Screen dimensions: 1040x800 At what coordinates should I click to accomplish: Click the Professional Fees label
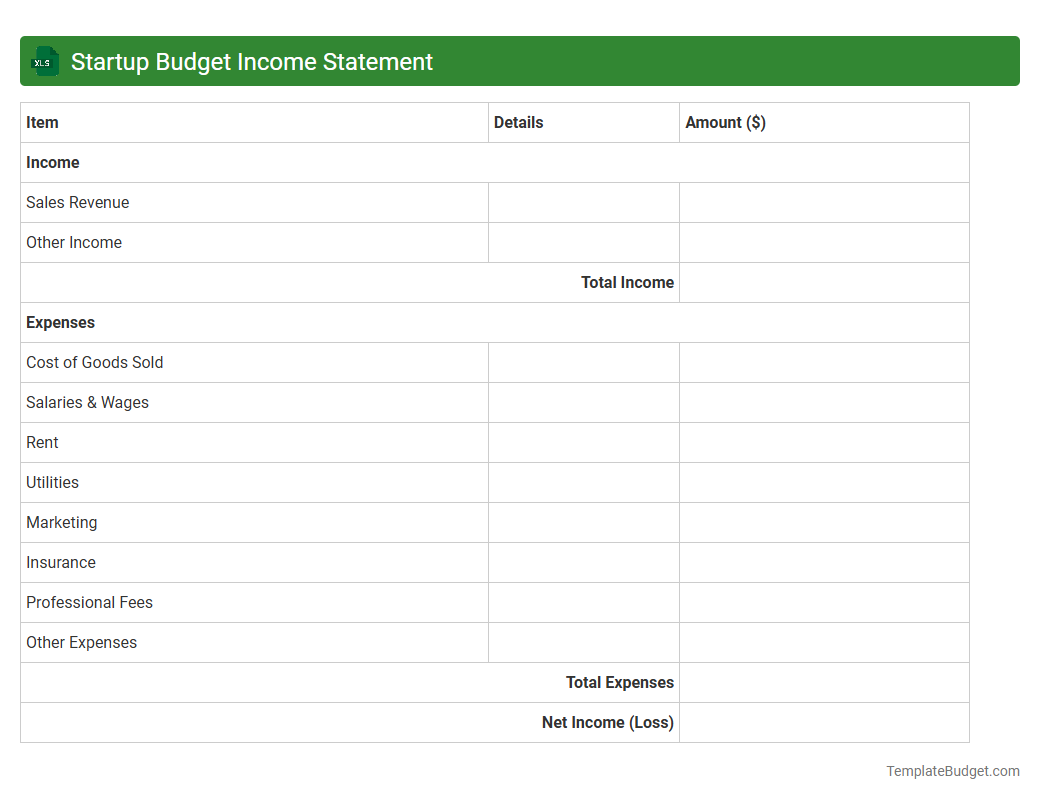(89, 602)
